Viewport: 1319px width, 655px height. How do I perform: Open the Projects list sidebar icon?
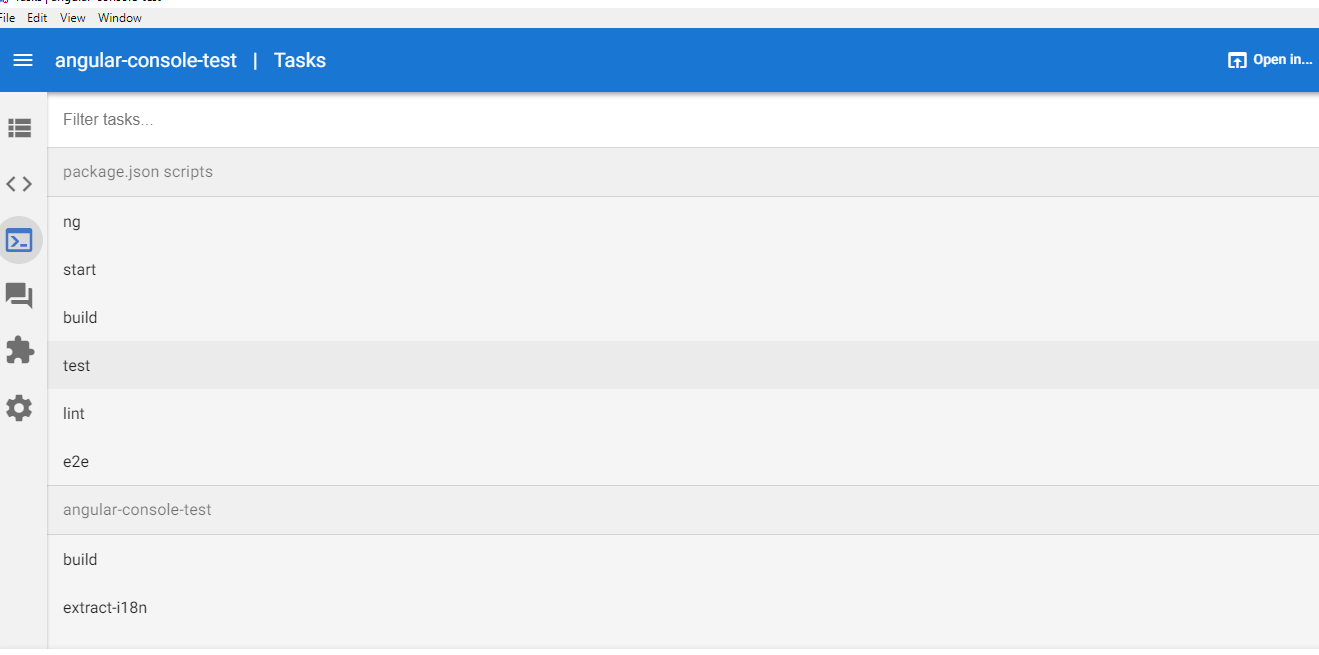pyautogui.click(x=19, y=128)
